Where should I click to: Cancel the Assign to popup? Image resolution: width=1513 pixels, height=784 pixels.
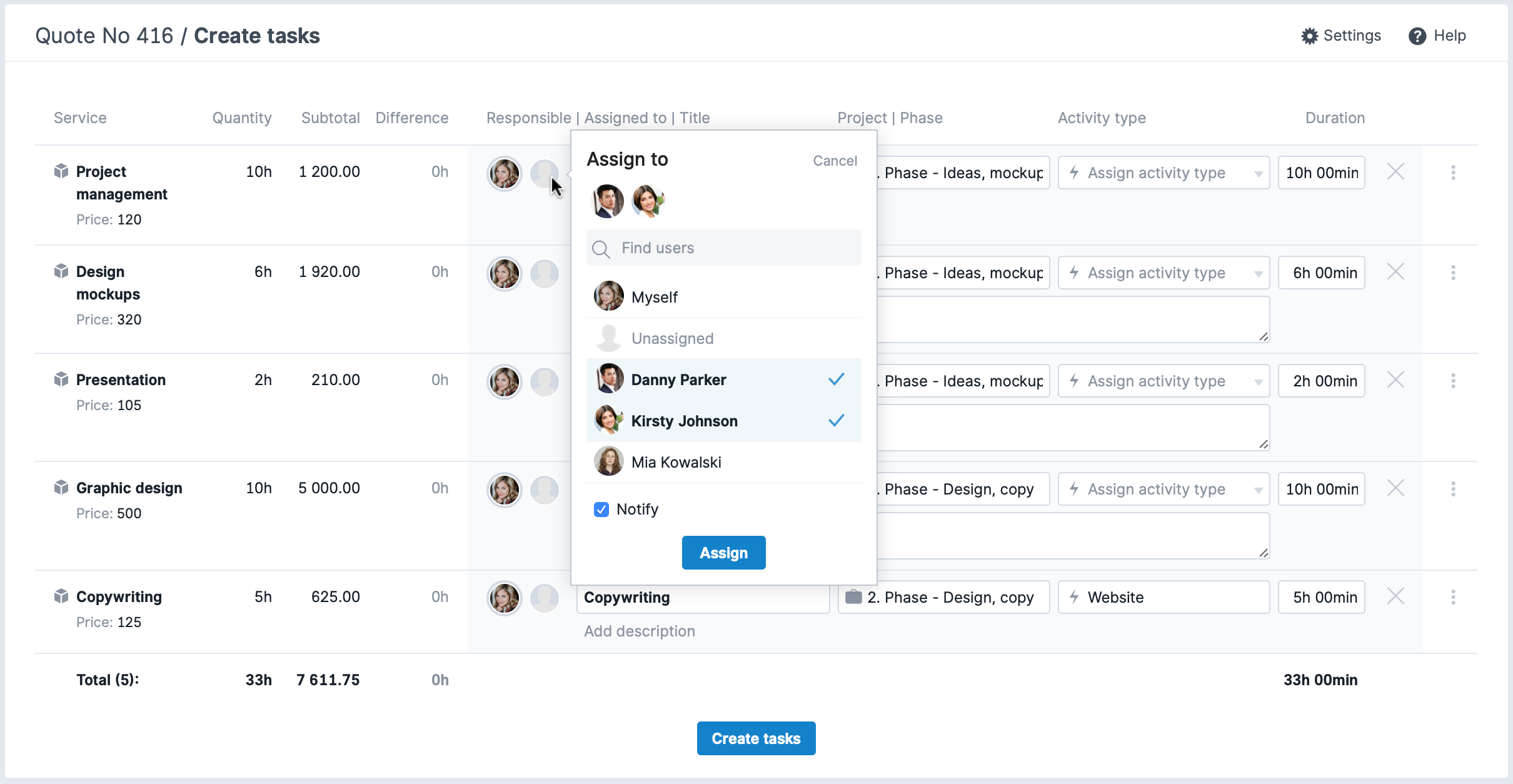[x=835, y=161]
